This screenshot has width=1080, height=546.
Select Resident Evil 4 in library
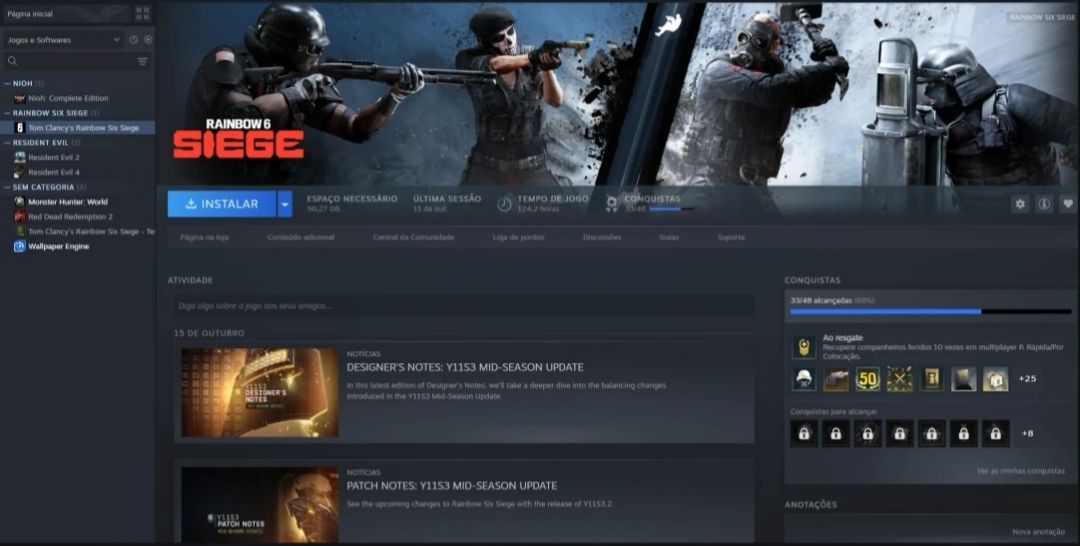54,172
